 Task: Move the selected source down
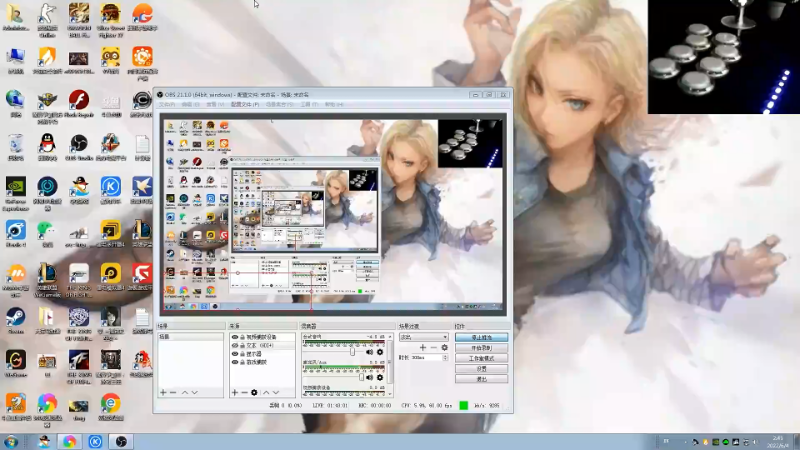point(276,392)
